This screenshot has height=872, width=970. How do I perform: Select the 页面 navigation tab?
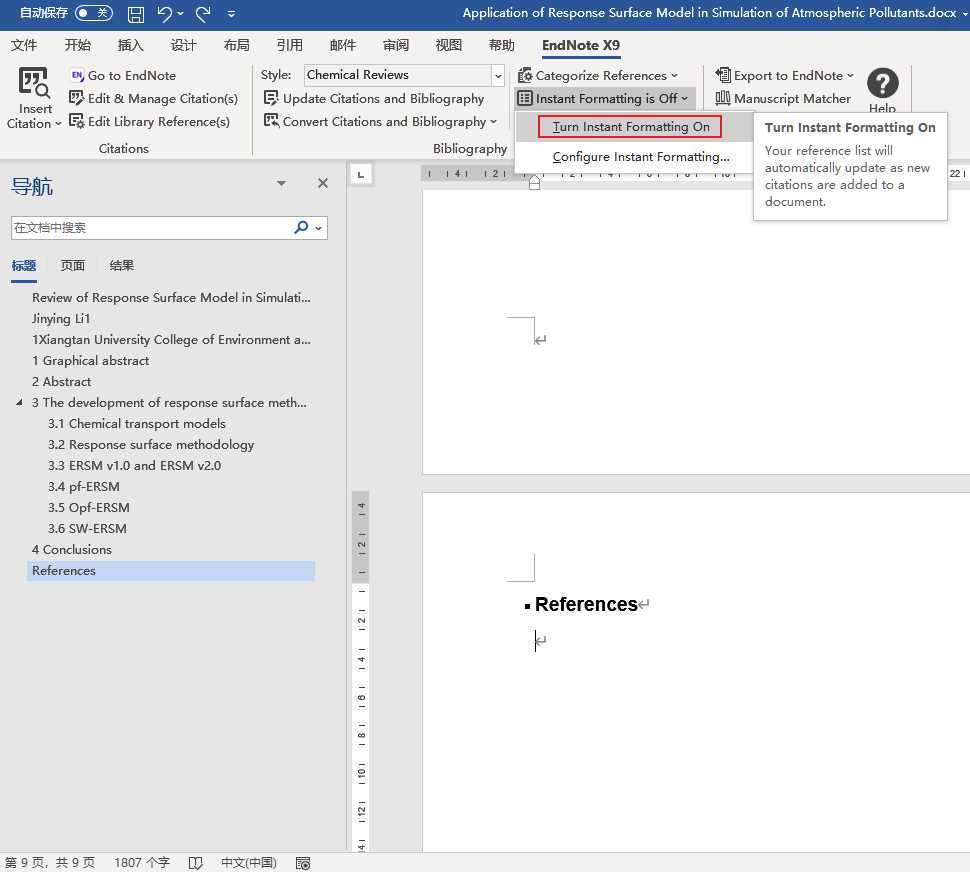point(72,266)
